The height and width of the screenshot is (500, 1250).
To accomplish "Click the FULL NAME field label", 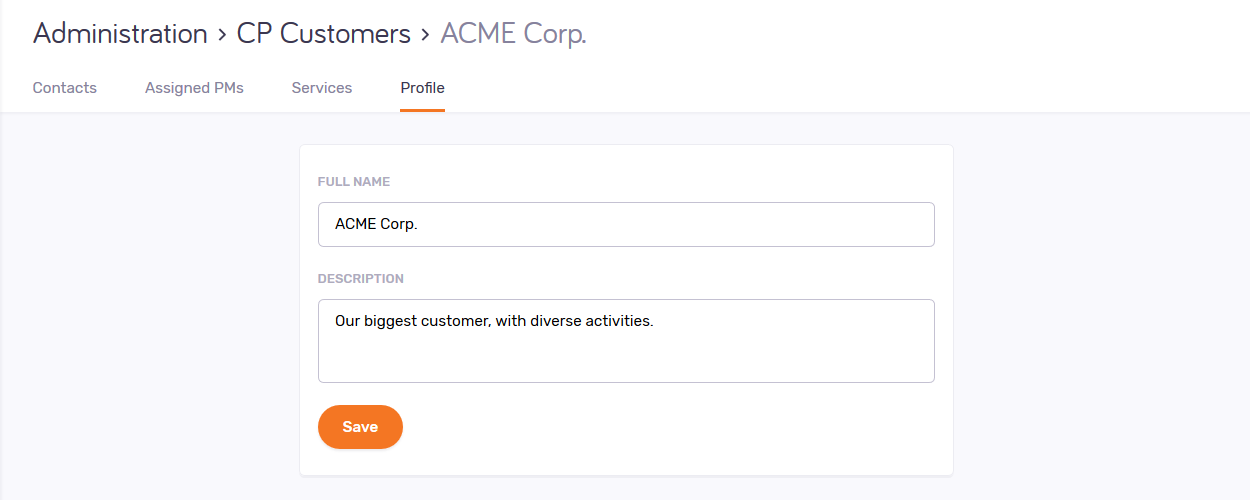I will pyautogui.click(x=354, y=182).
